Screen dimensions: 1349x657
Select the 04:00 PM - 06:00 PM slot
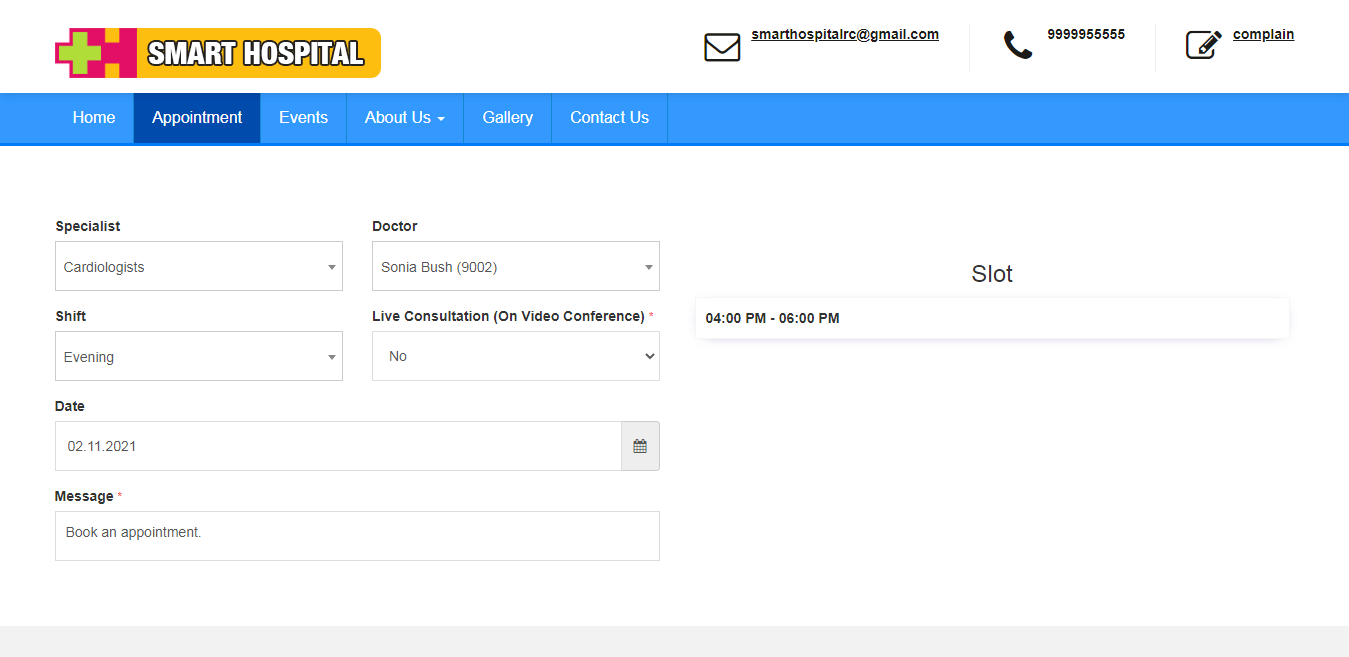point(772,319)
